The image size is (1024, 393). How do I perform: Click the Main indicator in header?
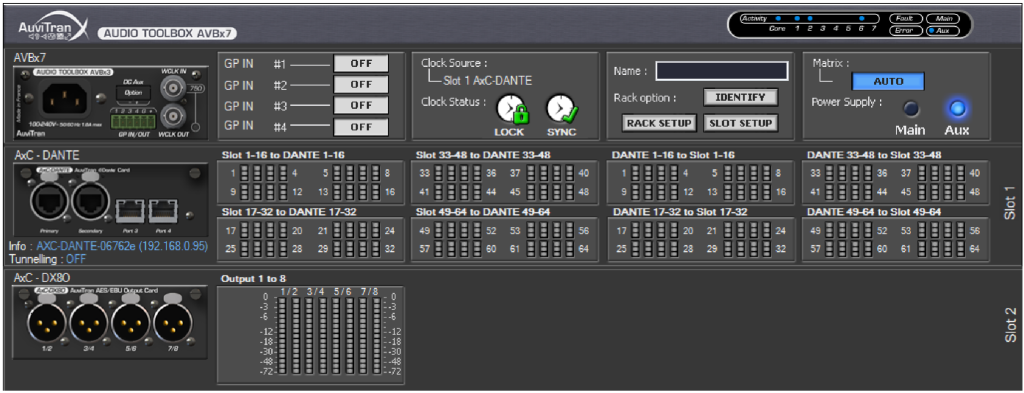pyautogui.click(x=943, y=19)
